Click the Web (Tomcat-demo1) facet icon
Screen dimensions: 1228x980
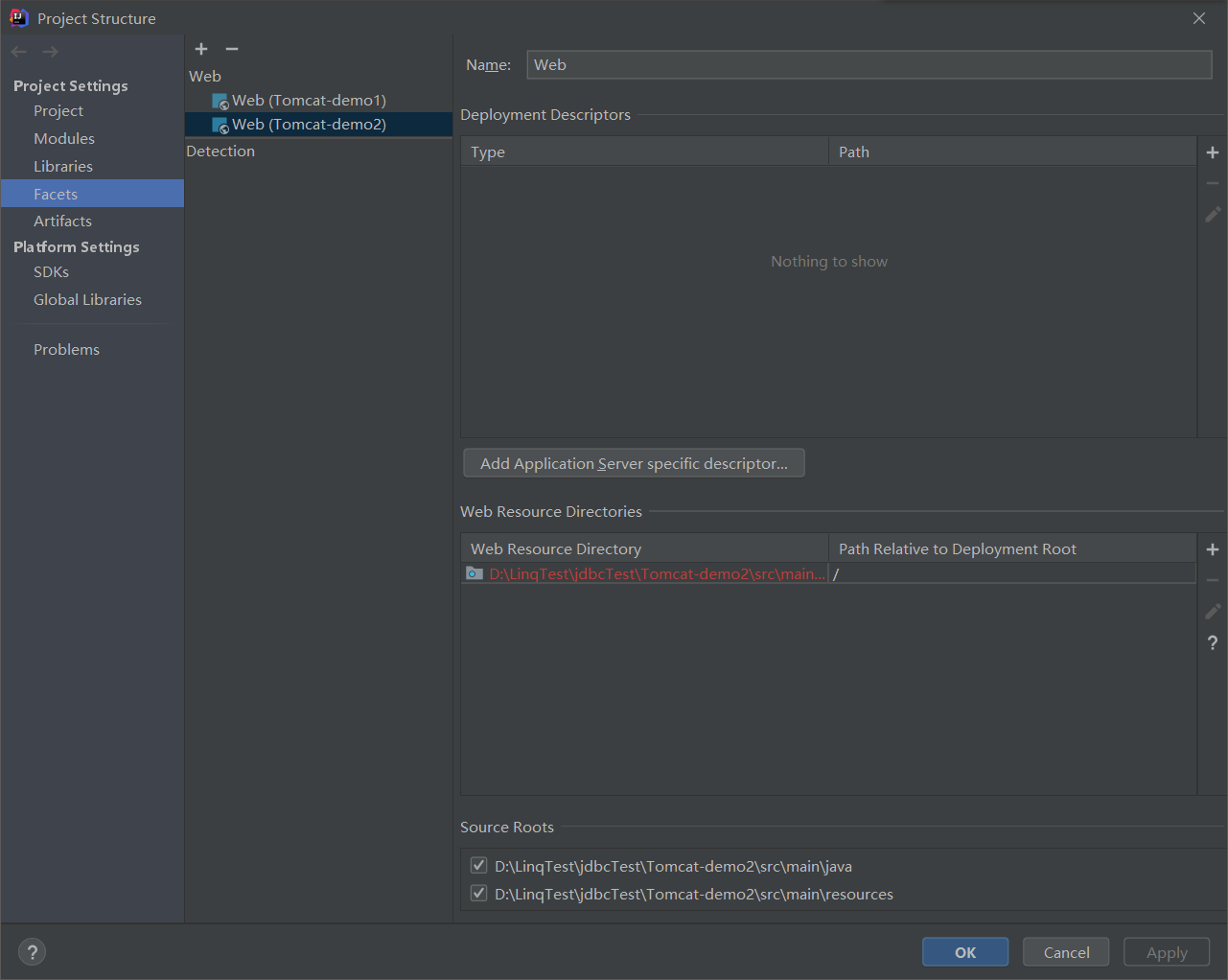(220, 101)
